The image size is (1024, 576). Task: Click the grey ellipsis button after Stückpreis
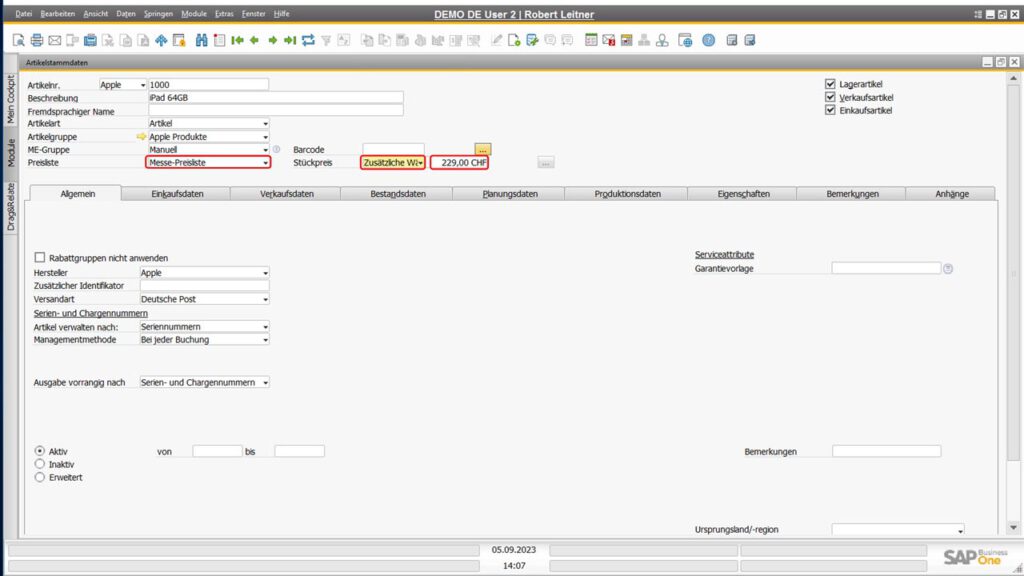[546, 163]
